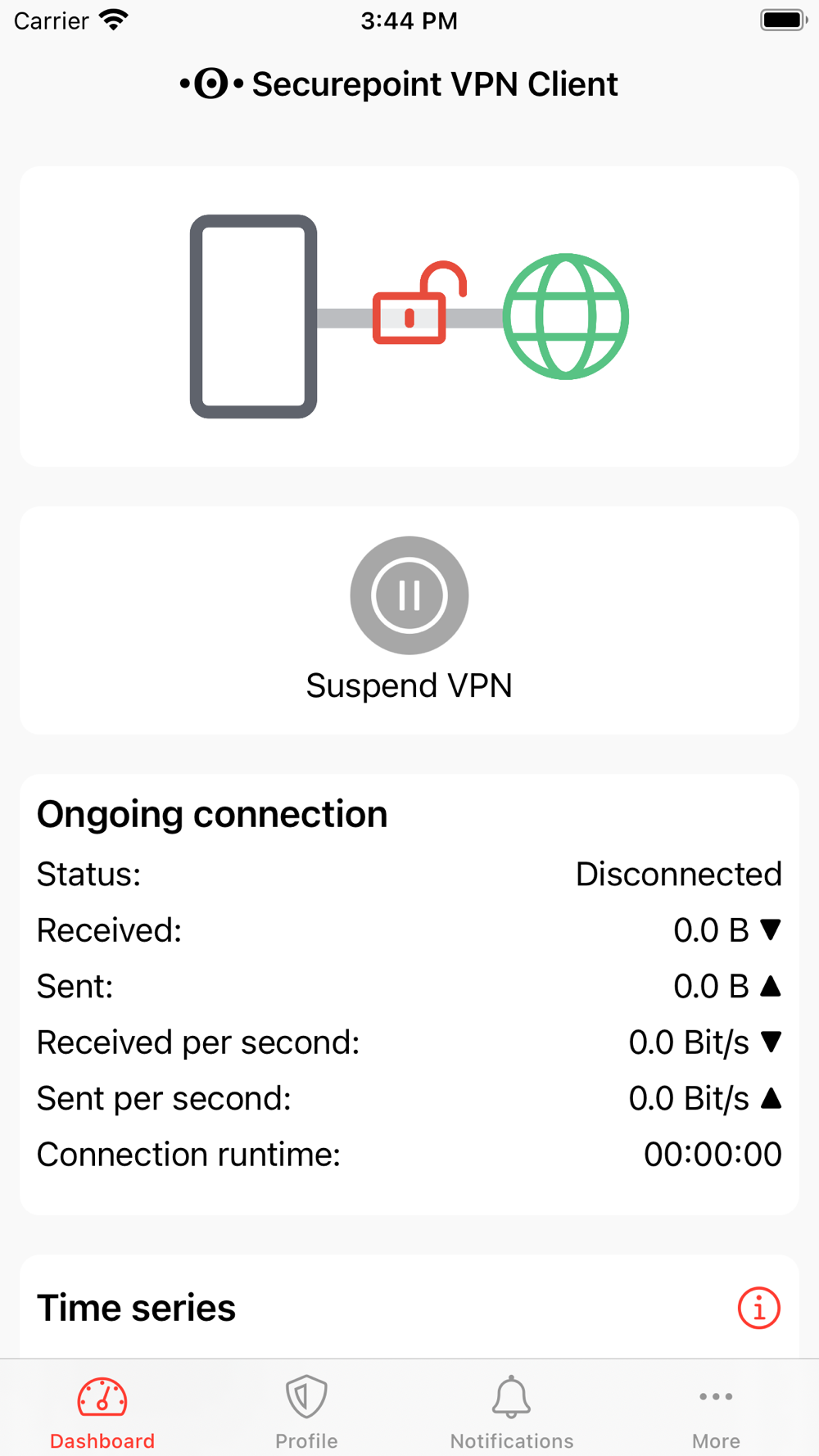Tap the battery icon in status bar
The image size is (819, 1456).
[x=784, y=20]
